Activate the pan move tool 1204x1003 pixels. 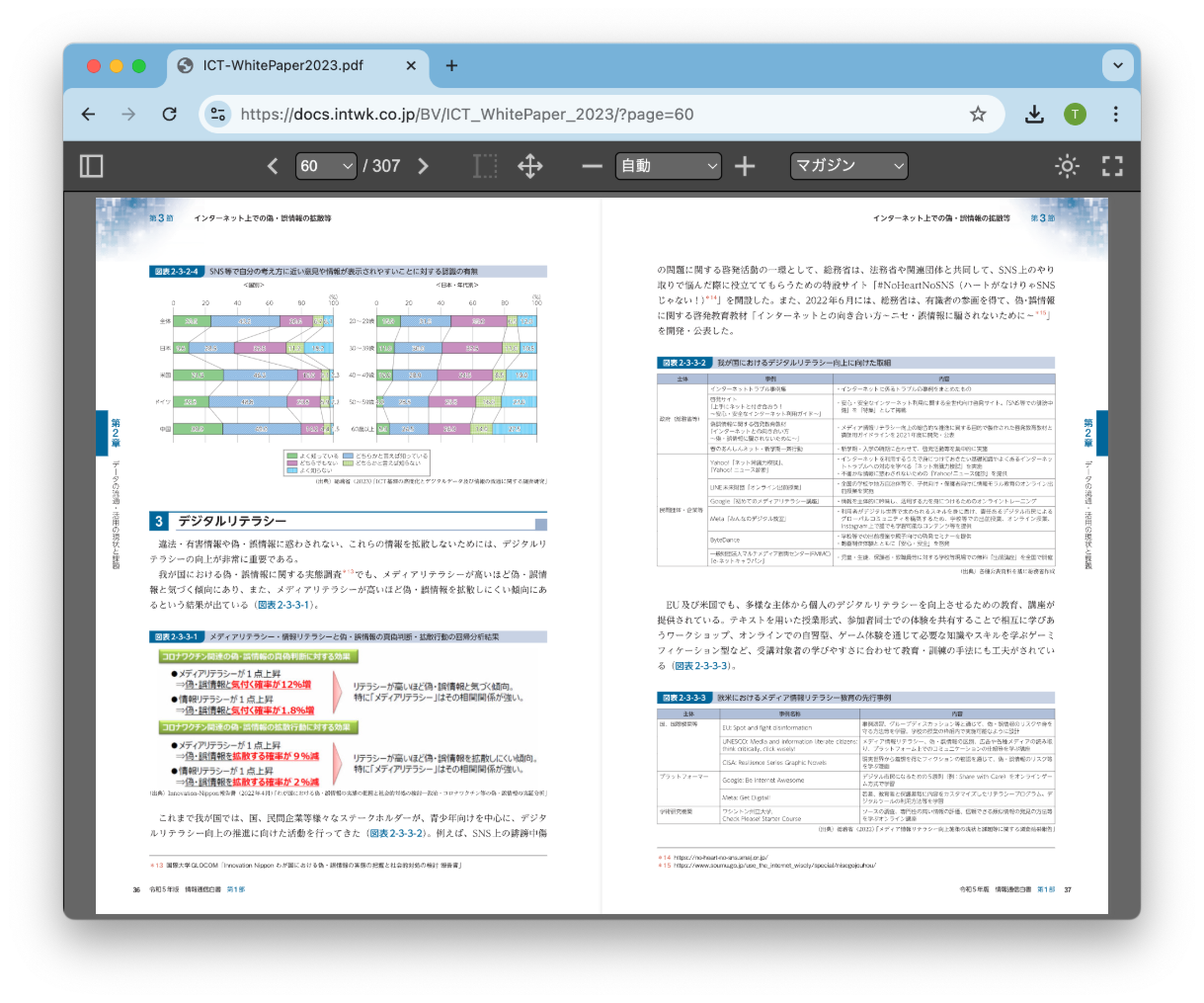click(x=530, y=166)
